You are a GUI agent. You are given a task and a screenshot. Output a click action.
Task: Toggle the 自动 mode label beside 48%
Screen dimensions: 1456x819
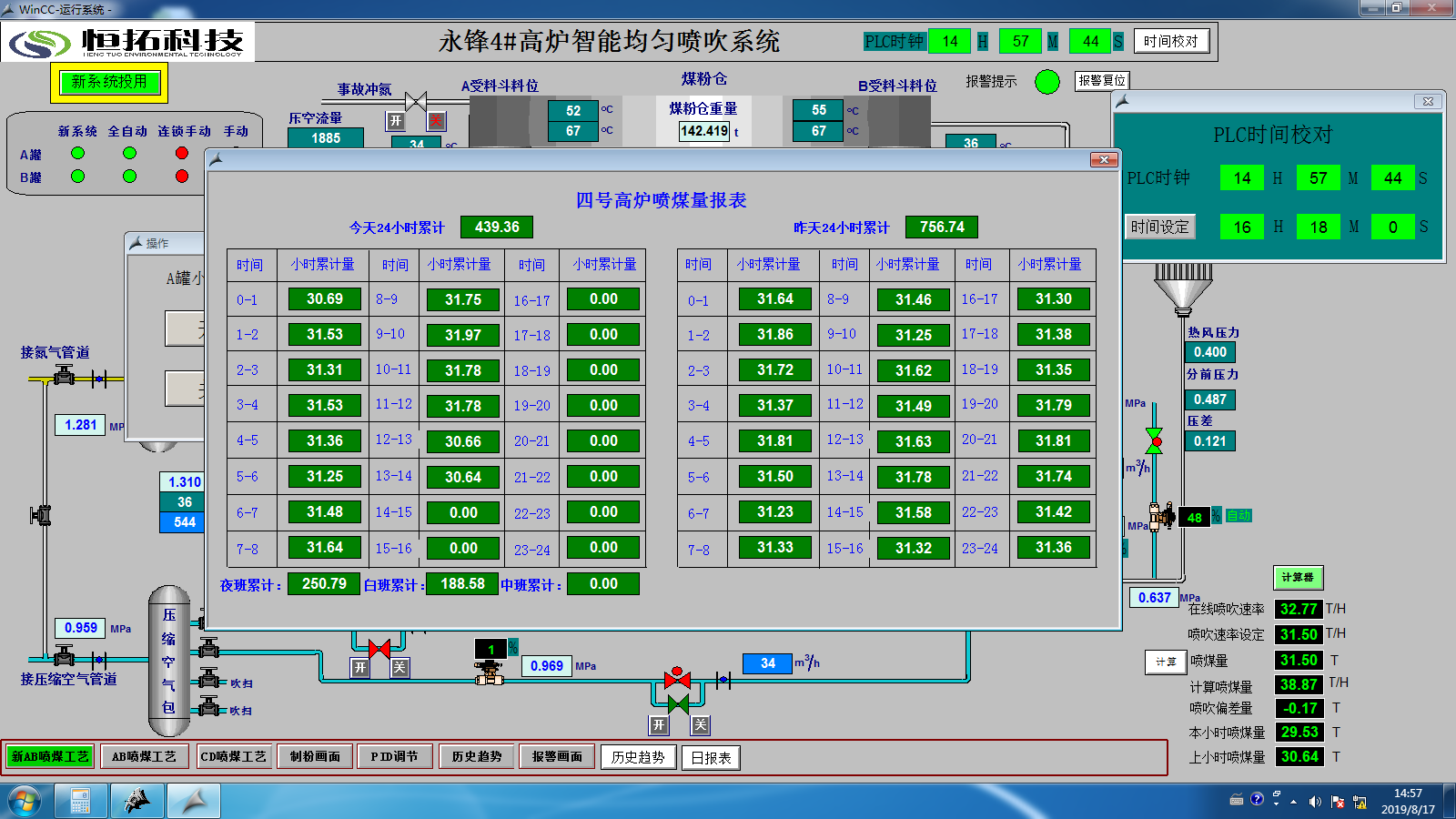(1239, 516)
